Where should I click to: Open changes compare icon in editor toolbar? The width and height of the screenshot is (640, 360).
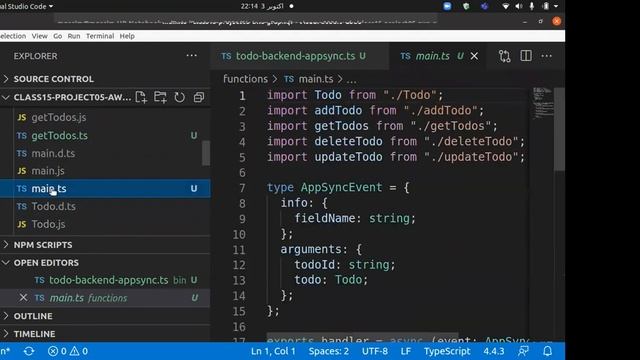(x=504, y=56)
